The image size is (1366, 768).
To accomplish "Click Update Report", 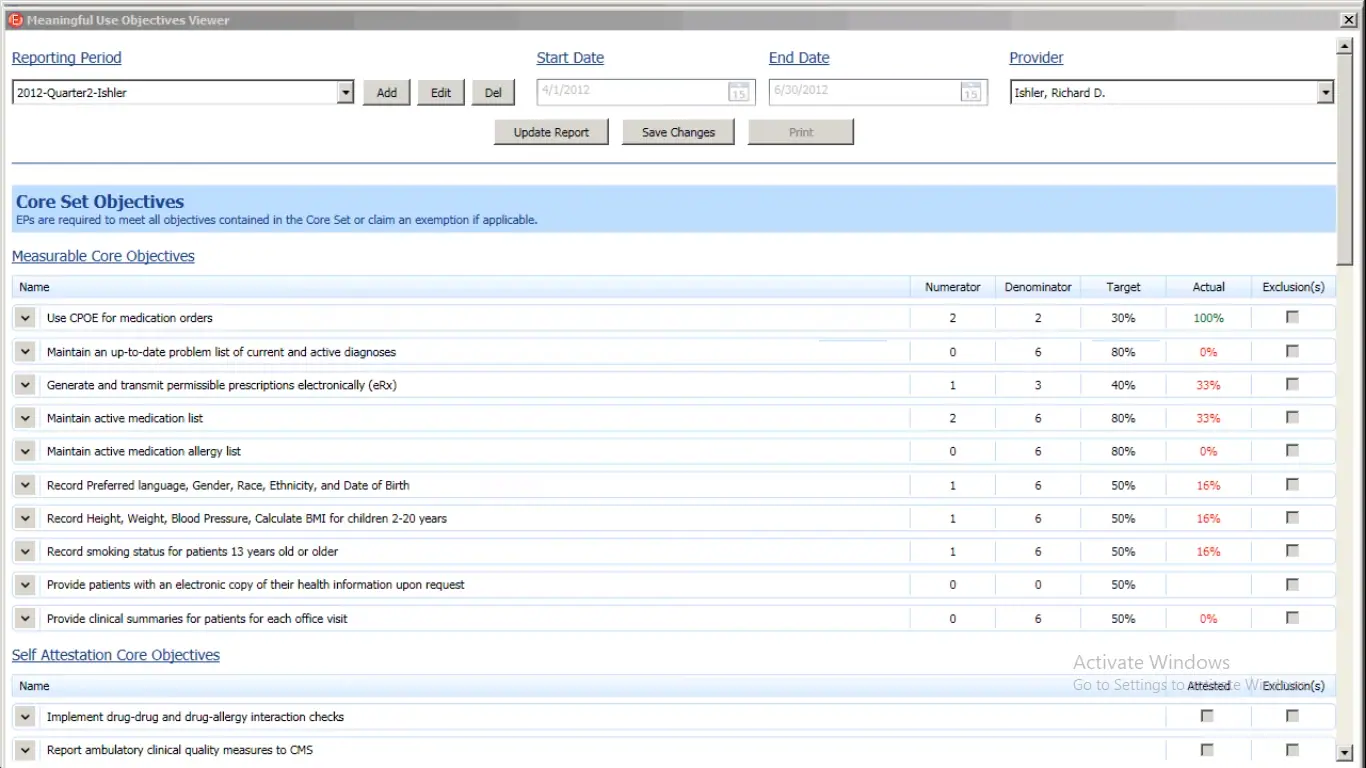I will coord(551,131).
